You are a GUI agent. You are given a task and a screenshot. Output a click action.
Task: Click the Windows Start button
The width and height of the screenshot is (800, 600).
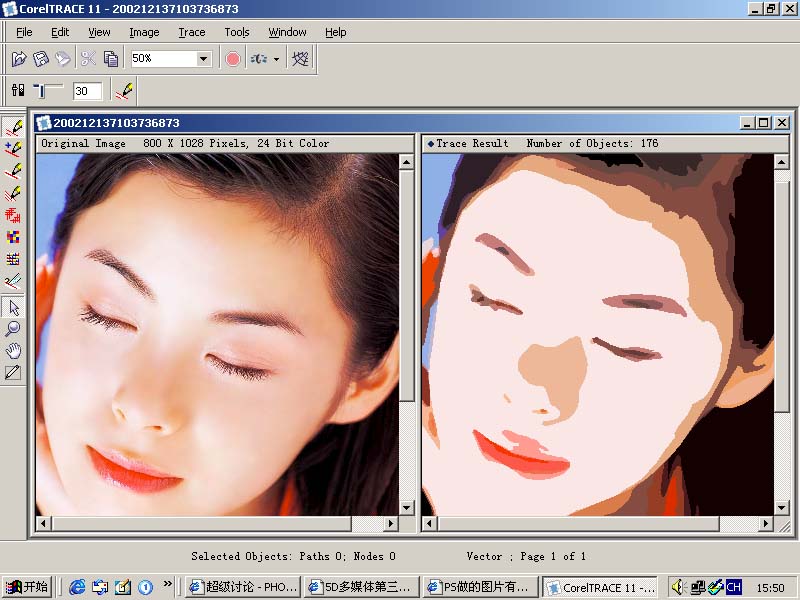(x=27, y=587)
